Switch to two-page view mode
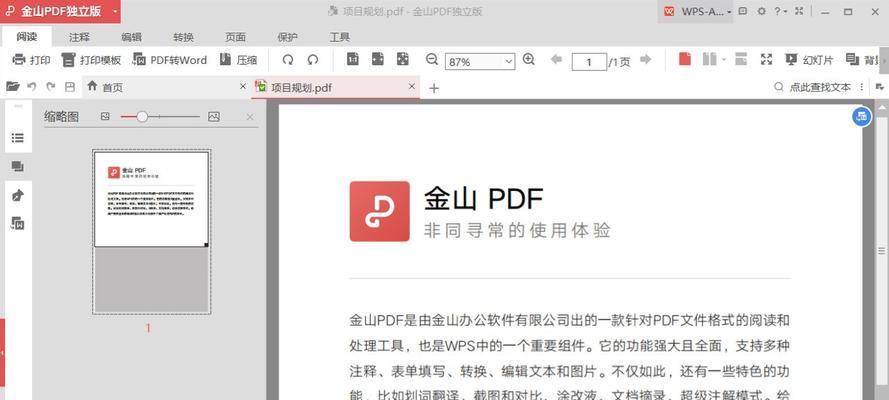The image size is (889, 400). click(x=709, y=59)
